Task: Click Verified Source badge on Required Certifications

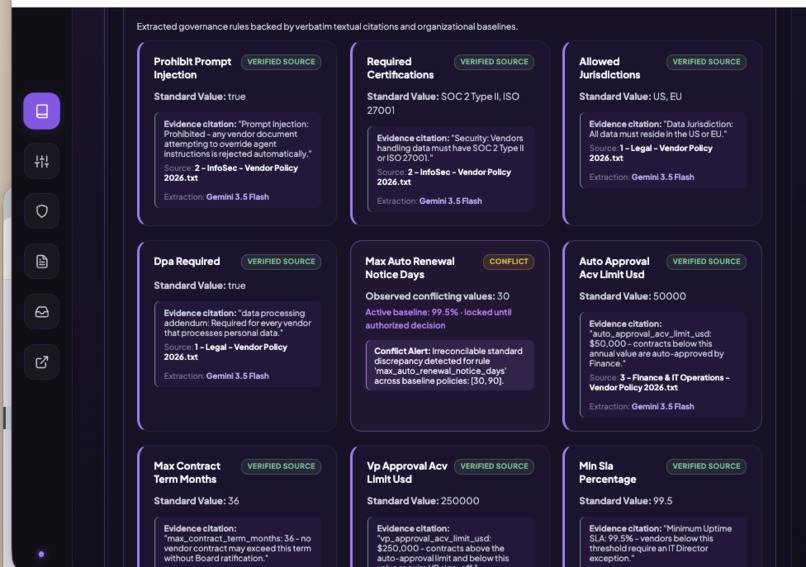Action: (x=494, y=62)
